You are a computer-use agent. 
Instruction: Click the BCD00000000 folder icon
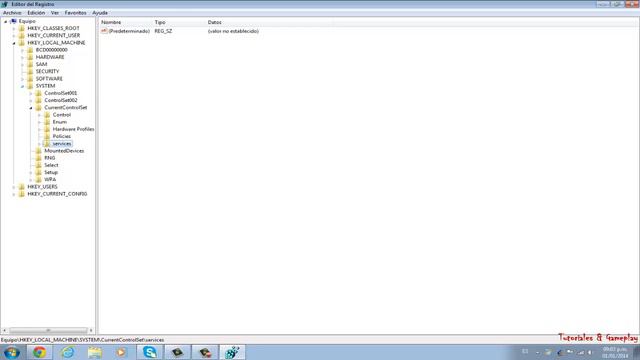click(30, 50)
